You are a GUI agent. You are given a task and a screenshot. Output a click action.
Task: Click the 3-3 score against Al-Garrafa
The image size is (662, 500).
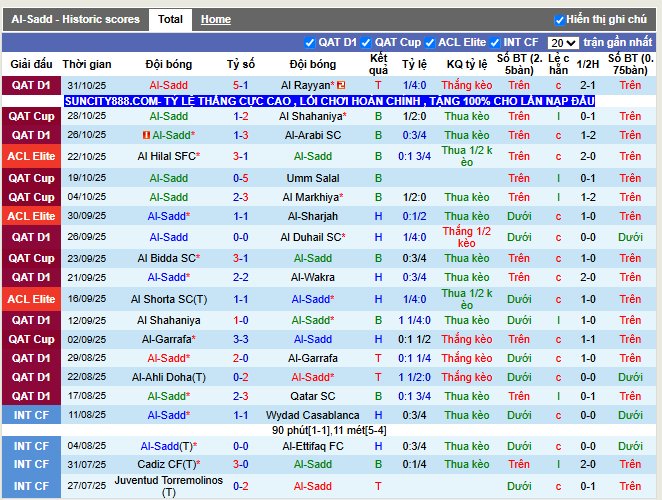pyautogui.click(x=241, y=339)
